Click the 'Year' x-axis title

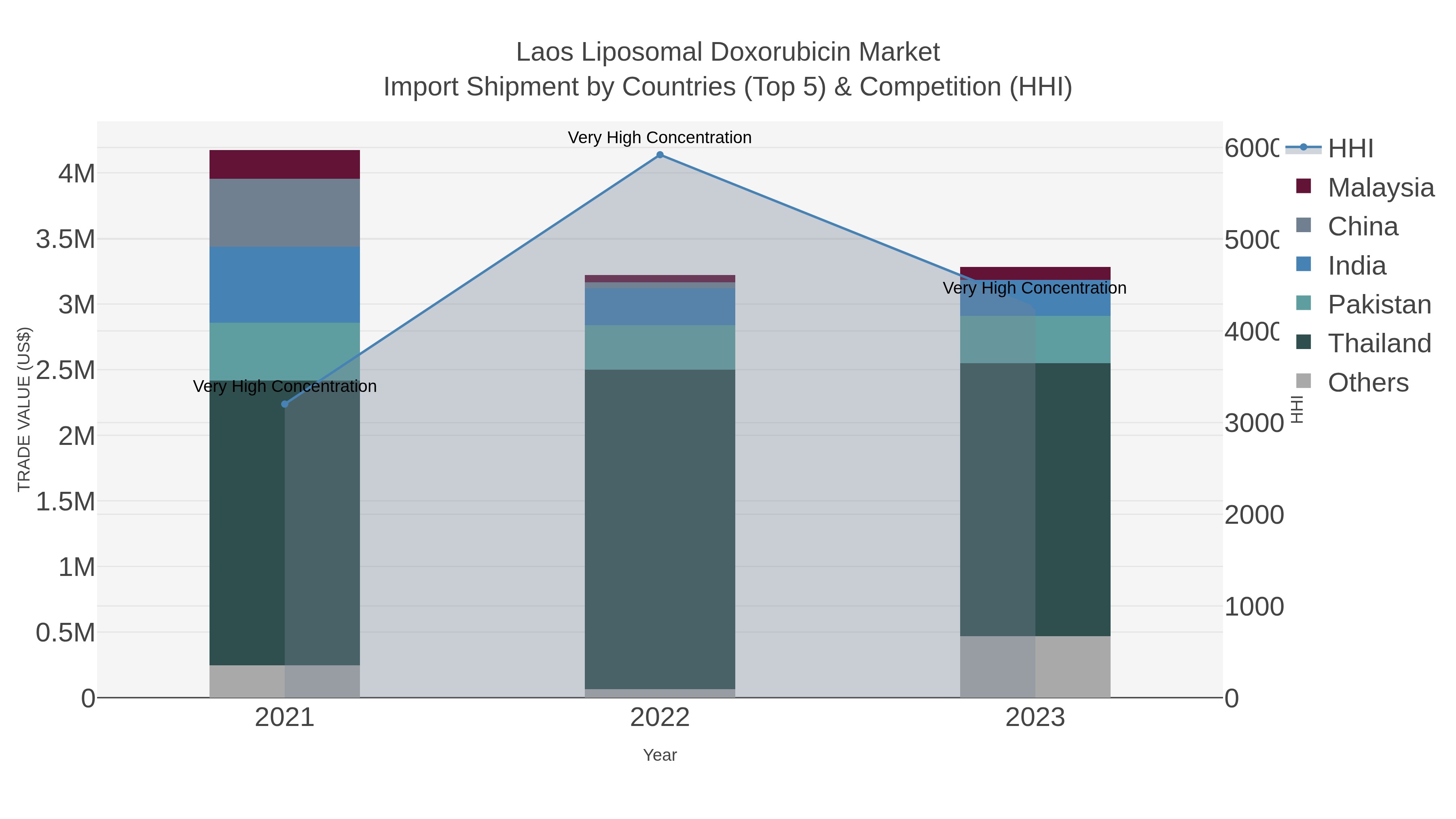coord(660,755)
